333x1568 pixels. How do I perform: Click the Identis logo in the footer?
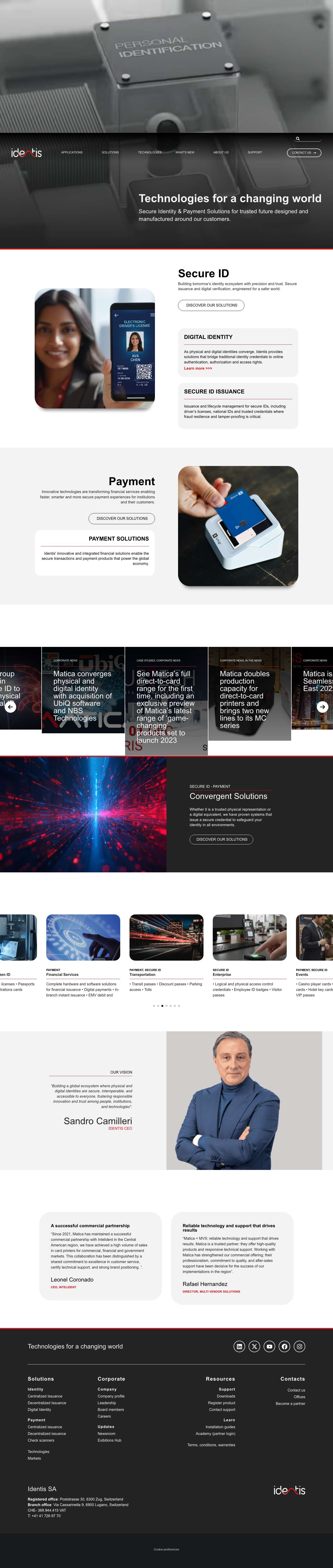click(289, 1490)
